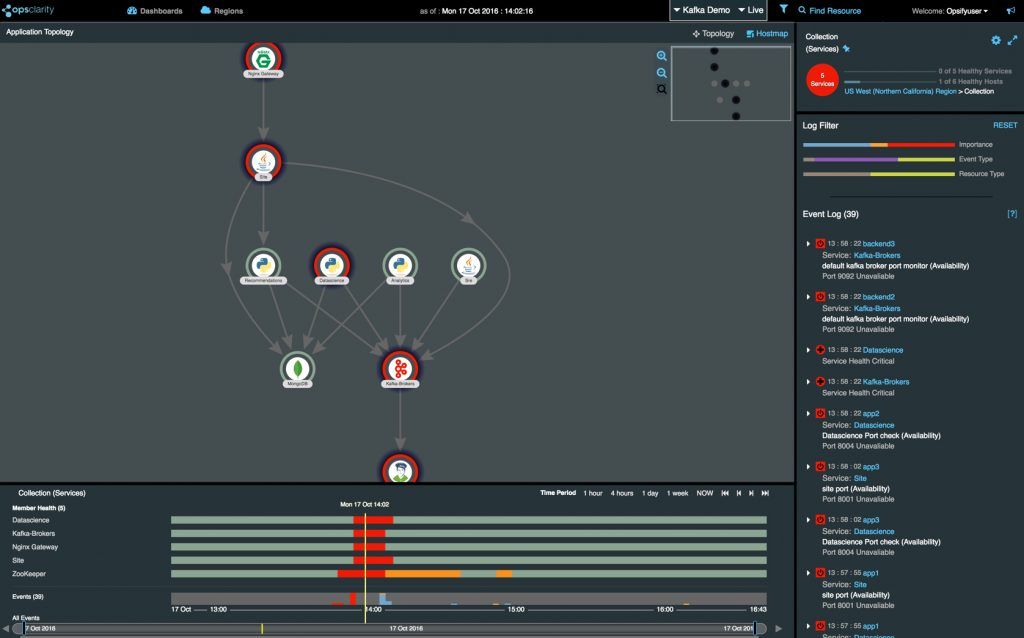The image size is (1024, 638).
Task: Open the Kafka Demo environment dropdown
Action: click(701, 10)
